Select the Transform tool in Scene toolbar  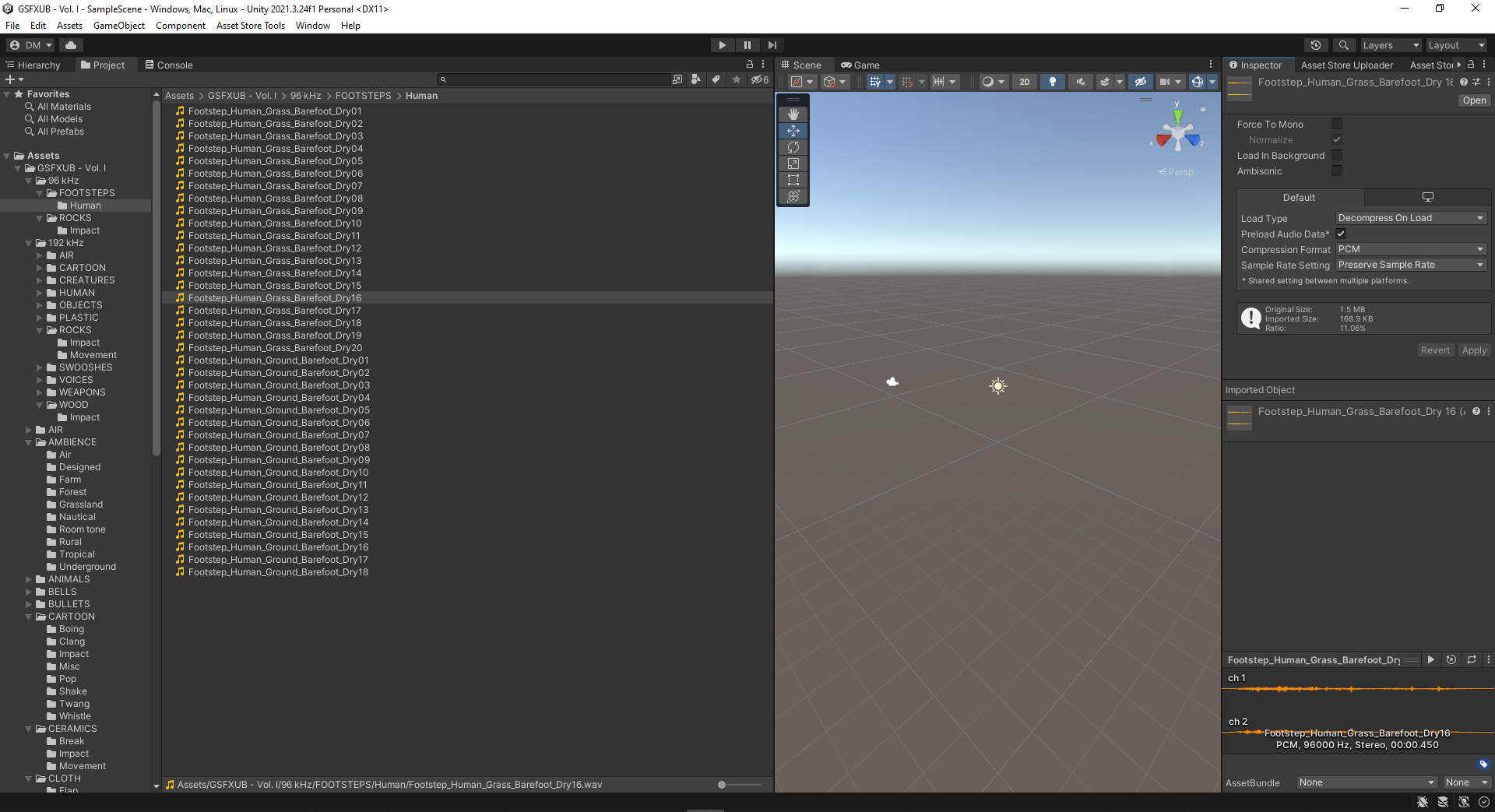coord(793,196)
